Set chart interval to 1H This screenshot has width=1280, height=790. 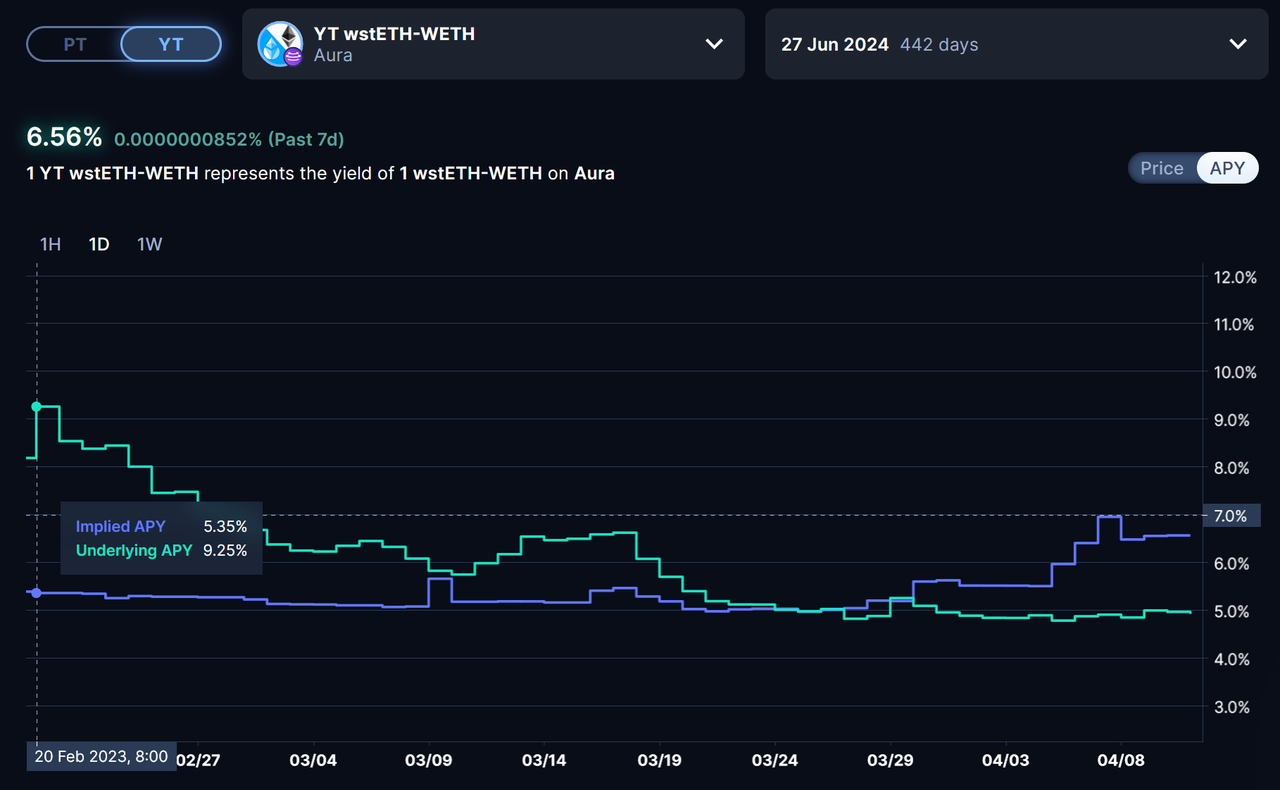(50, 244)
